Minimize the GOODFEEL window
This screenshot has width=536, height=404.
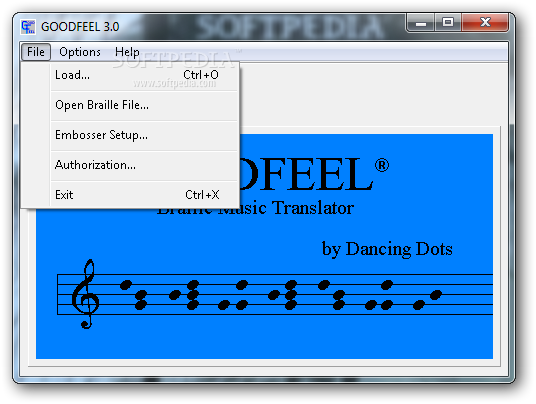(x=421, y=23)
